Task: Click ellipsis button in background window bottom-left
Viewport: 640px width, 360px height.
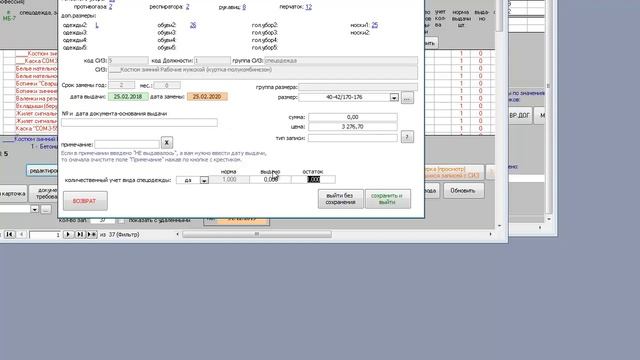Action: point(46,209)
